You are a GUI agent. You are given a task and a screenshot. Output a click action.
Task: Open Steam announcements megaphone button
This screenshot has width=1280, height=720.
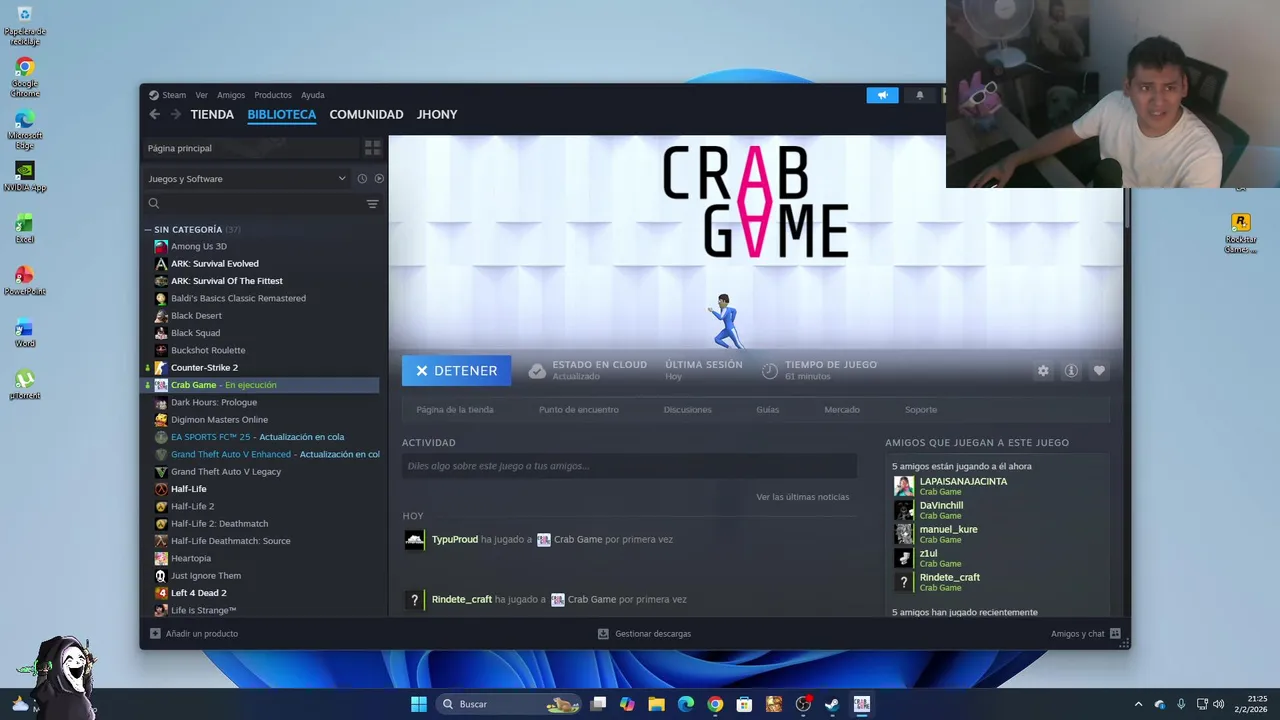(882, 95)
